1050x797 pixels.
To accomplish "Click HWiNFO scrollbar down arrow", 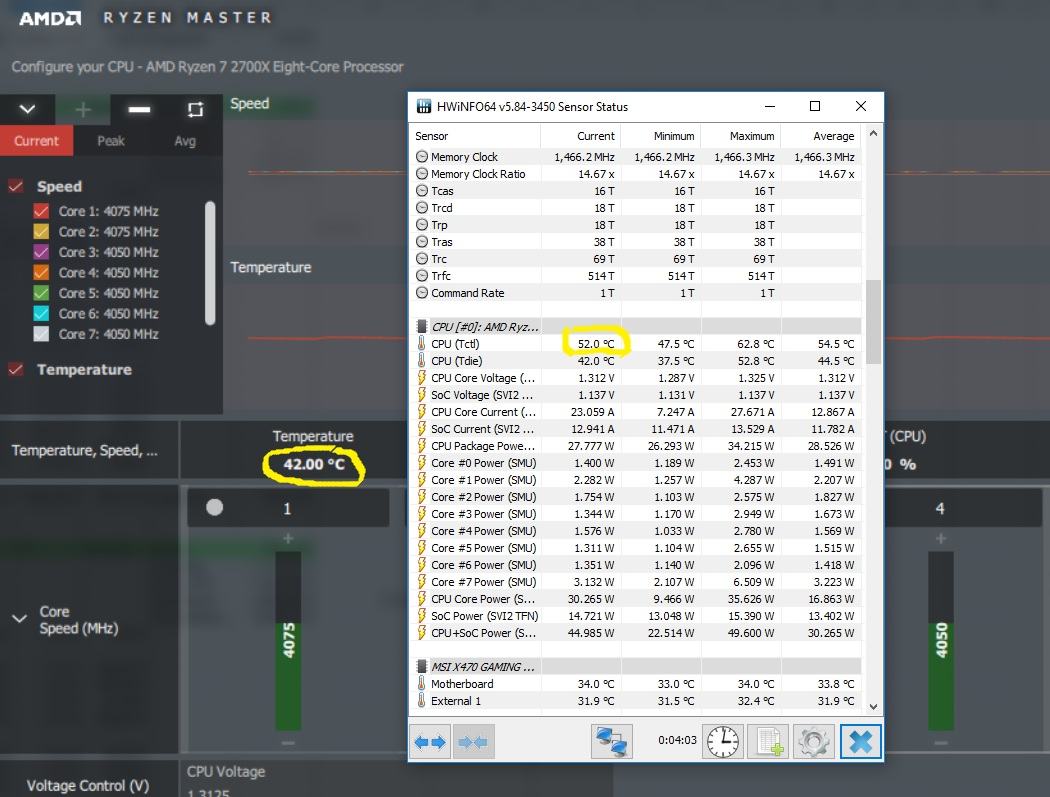I will coord(873,706).
